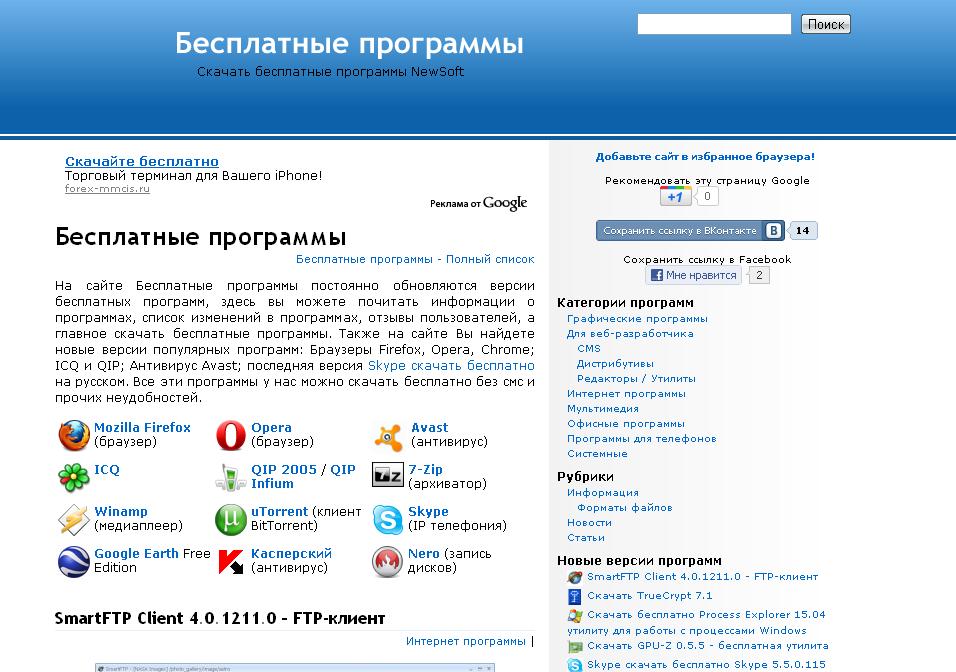Open the Skype IP telephony text link
The height and width of the screenshot is (672, 956).
(x=428, y=512)
